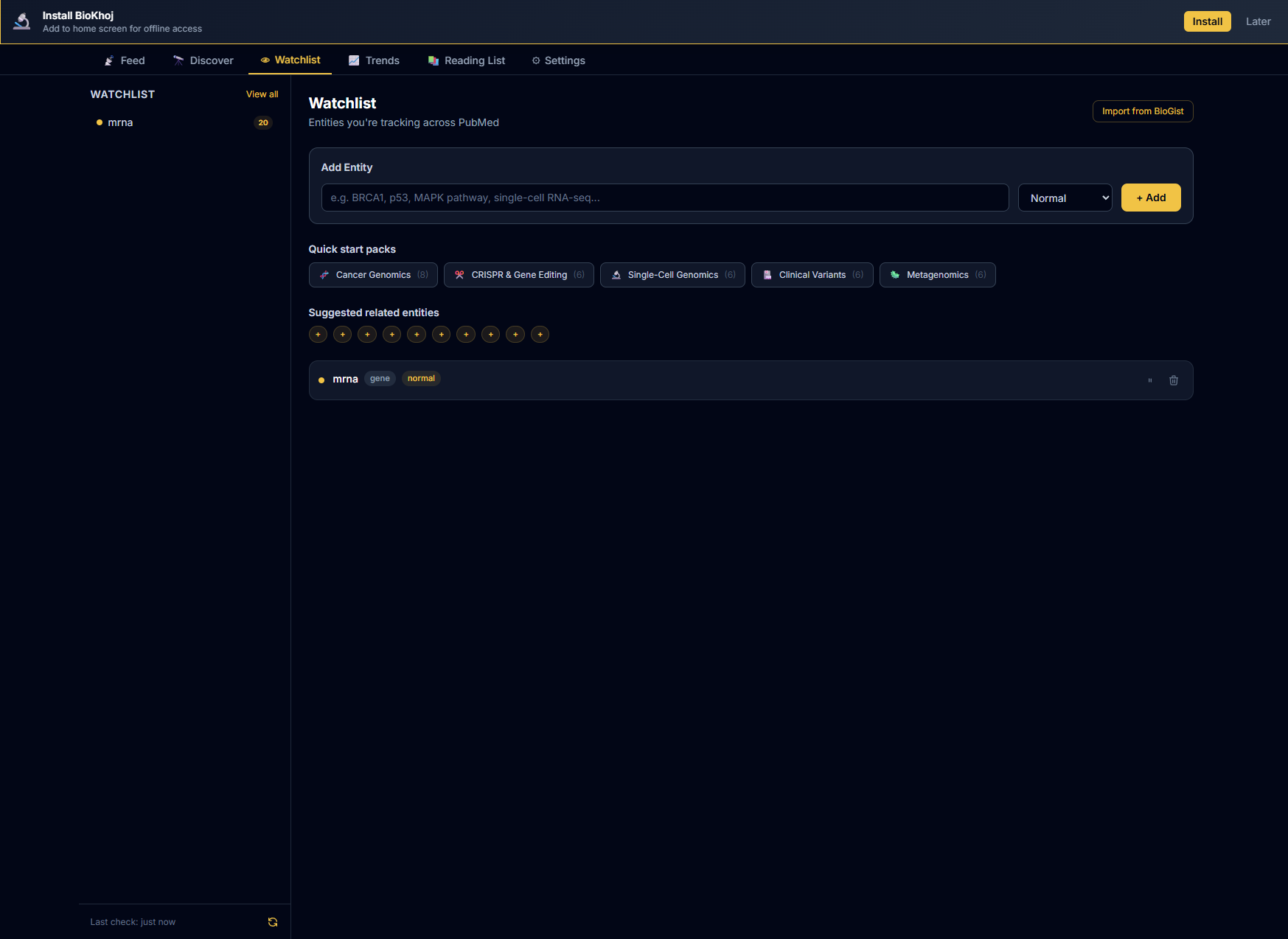Add the first suggested entity plus icon
Viewport: 1288px width, 939px height.
(318, 334)
